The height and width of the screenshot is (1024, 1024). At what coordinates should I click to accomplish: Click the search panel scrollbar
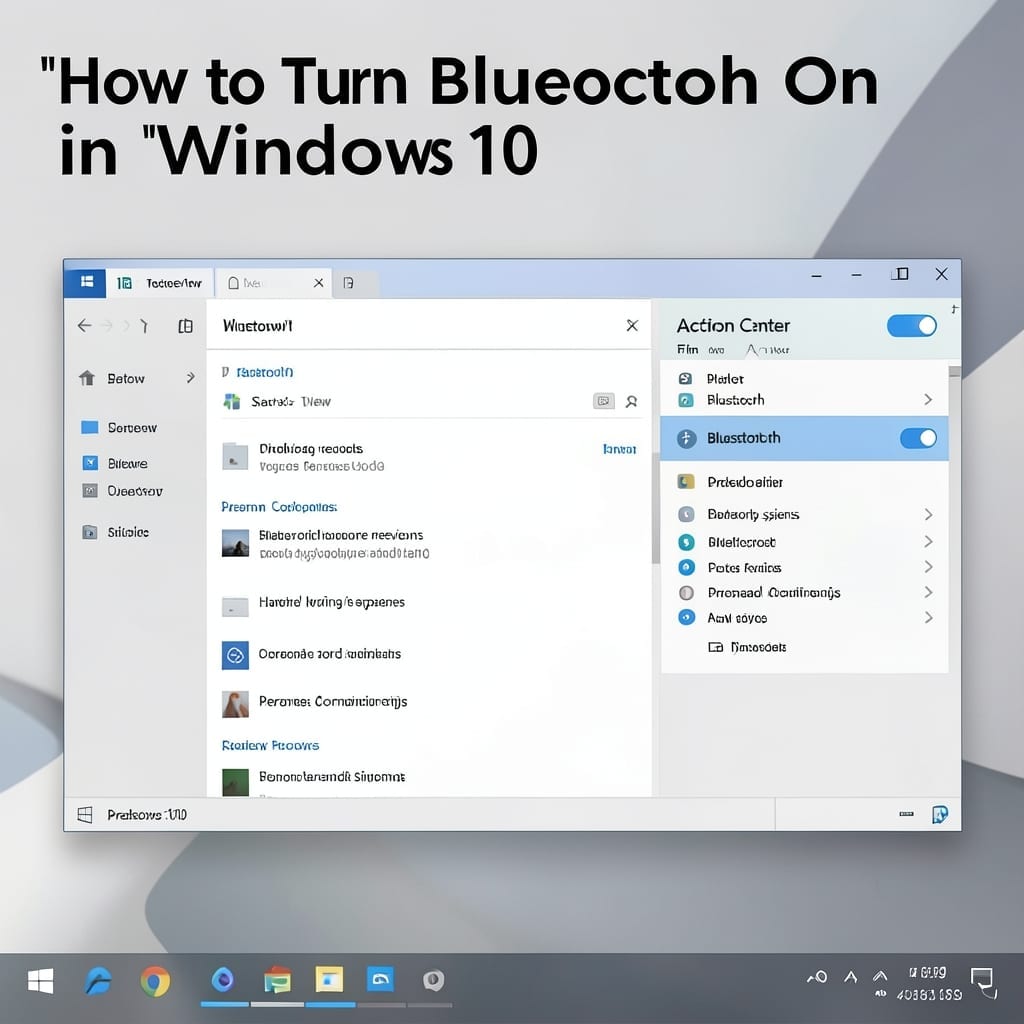[x=656, y=507]
